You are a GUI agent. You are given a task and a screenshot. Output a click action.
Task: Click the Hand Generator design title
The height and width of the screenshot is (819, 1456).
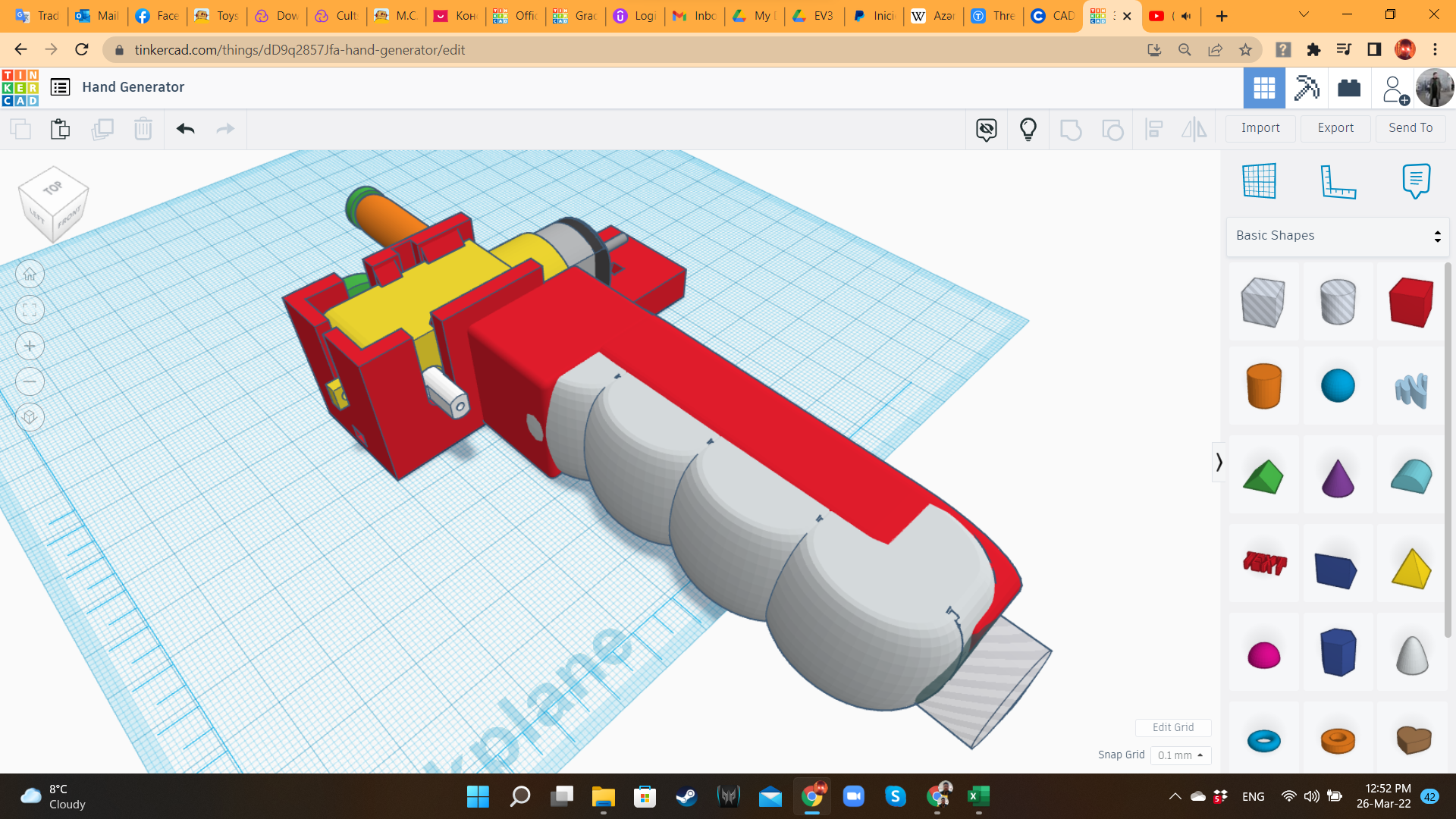[133, 87]
